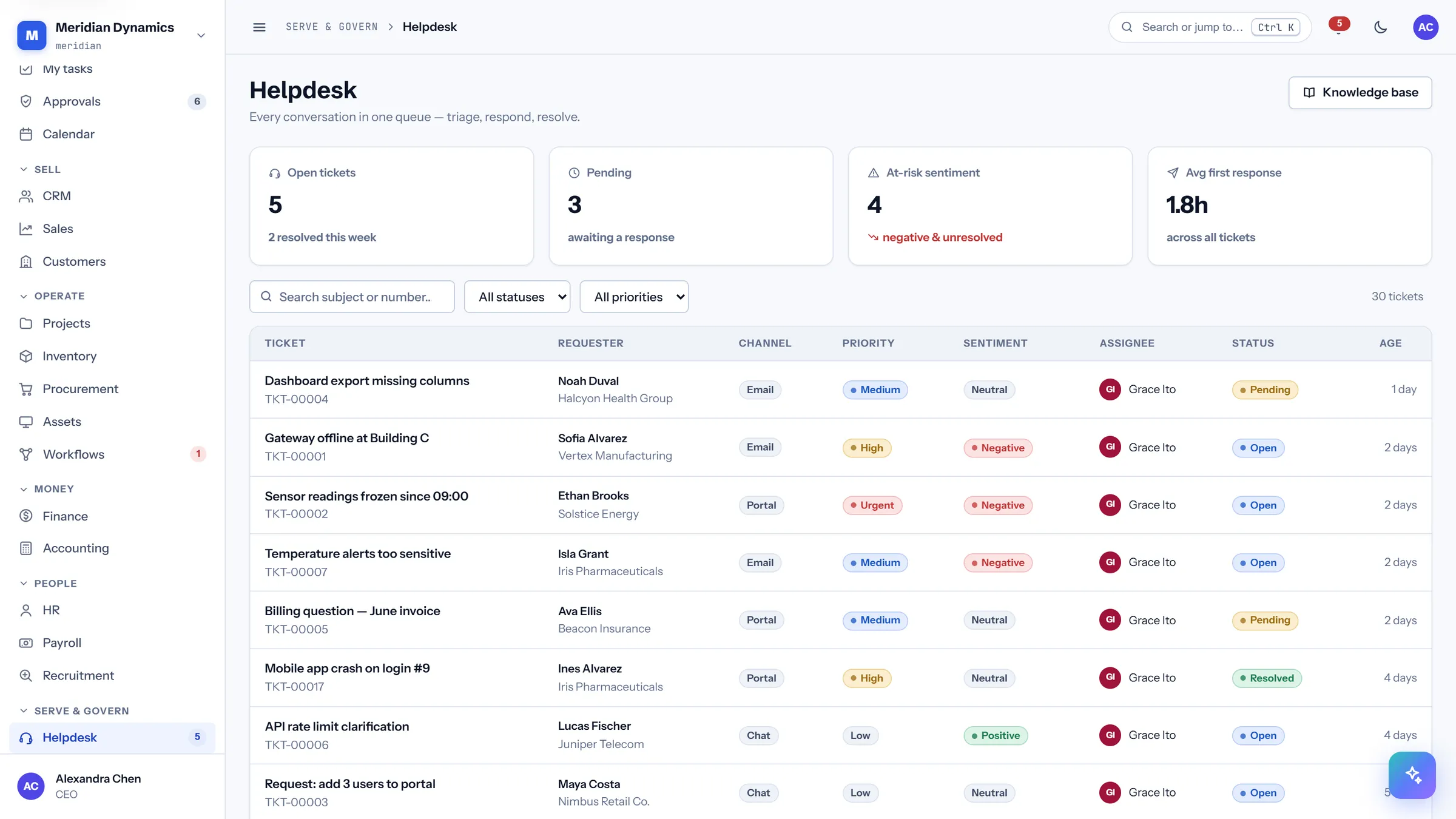Go to the Calendar page
This screenshot has width=1456, height=819.
[x=112, y=134]
